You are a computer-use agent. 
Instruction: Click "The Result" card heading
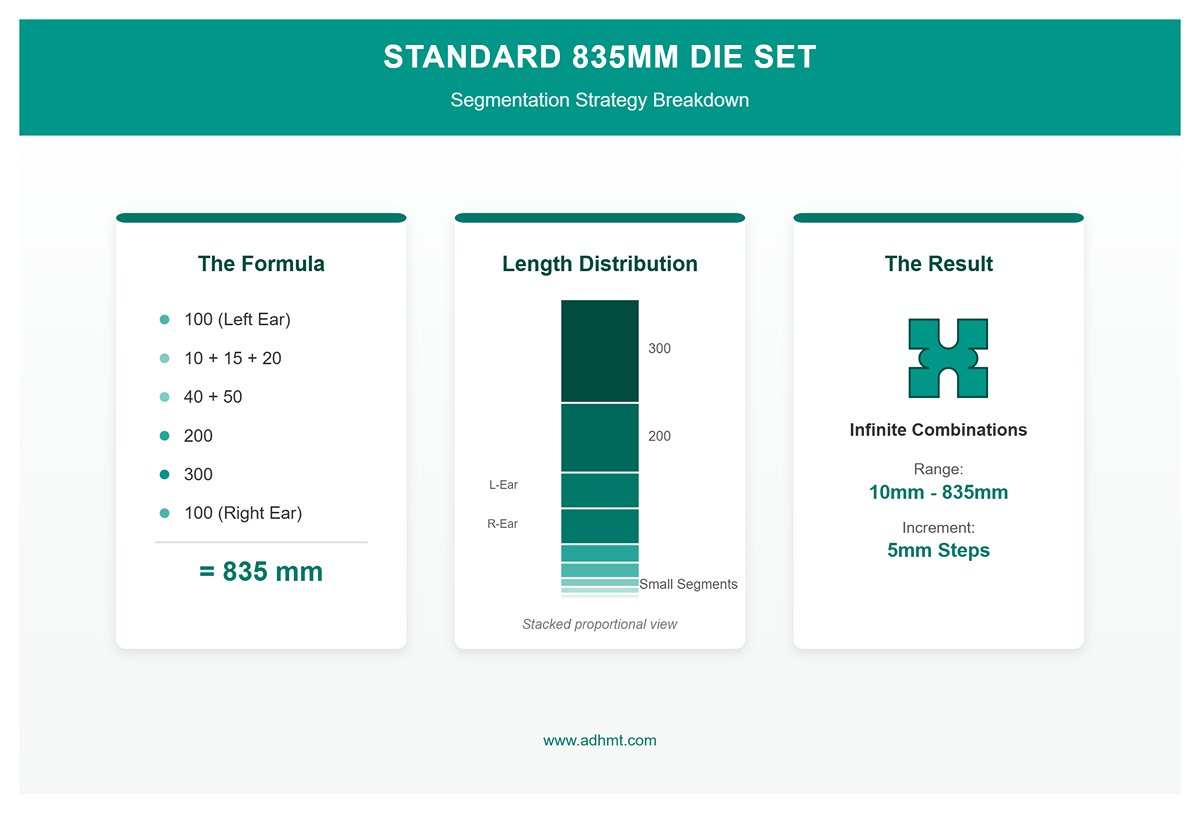938,264
